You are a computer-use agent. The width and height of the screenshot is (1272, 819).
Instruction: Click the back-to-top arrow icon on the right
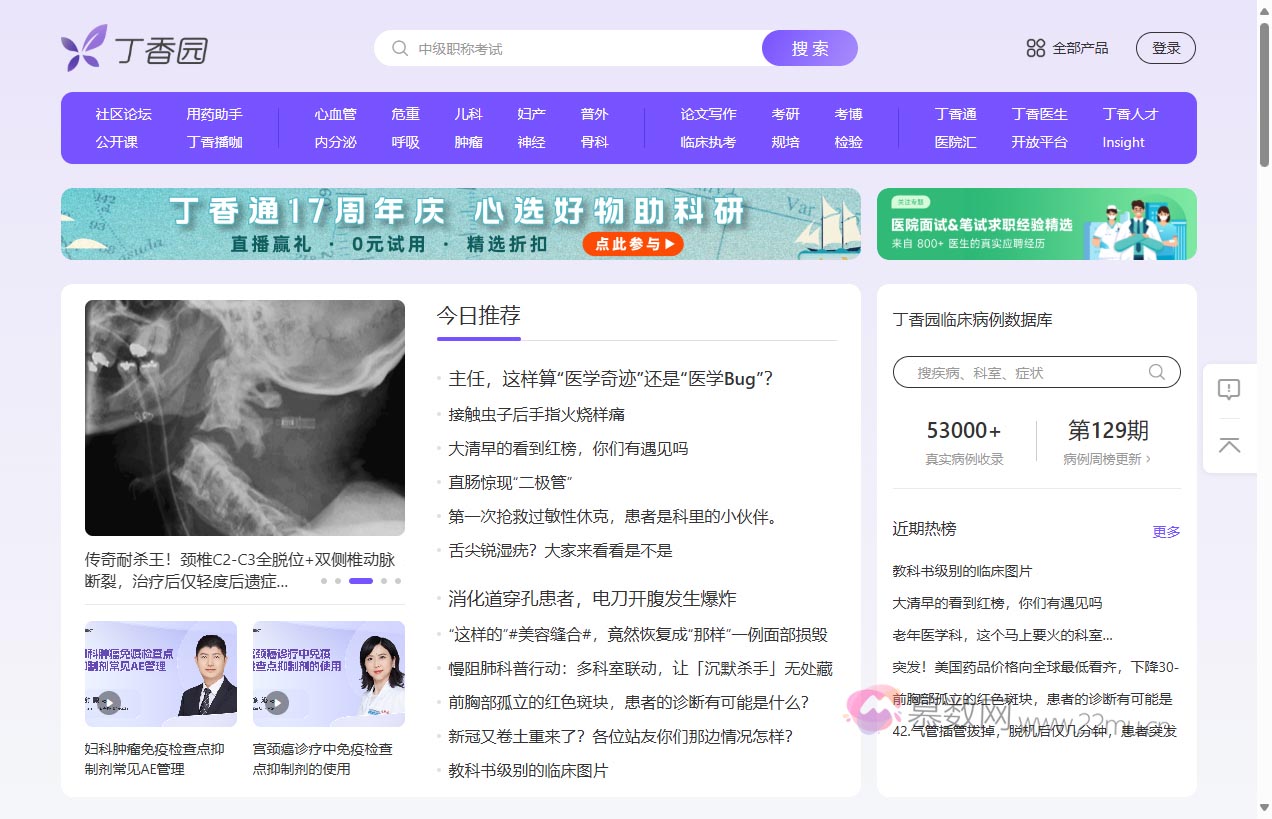[x=1229, y=446]
